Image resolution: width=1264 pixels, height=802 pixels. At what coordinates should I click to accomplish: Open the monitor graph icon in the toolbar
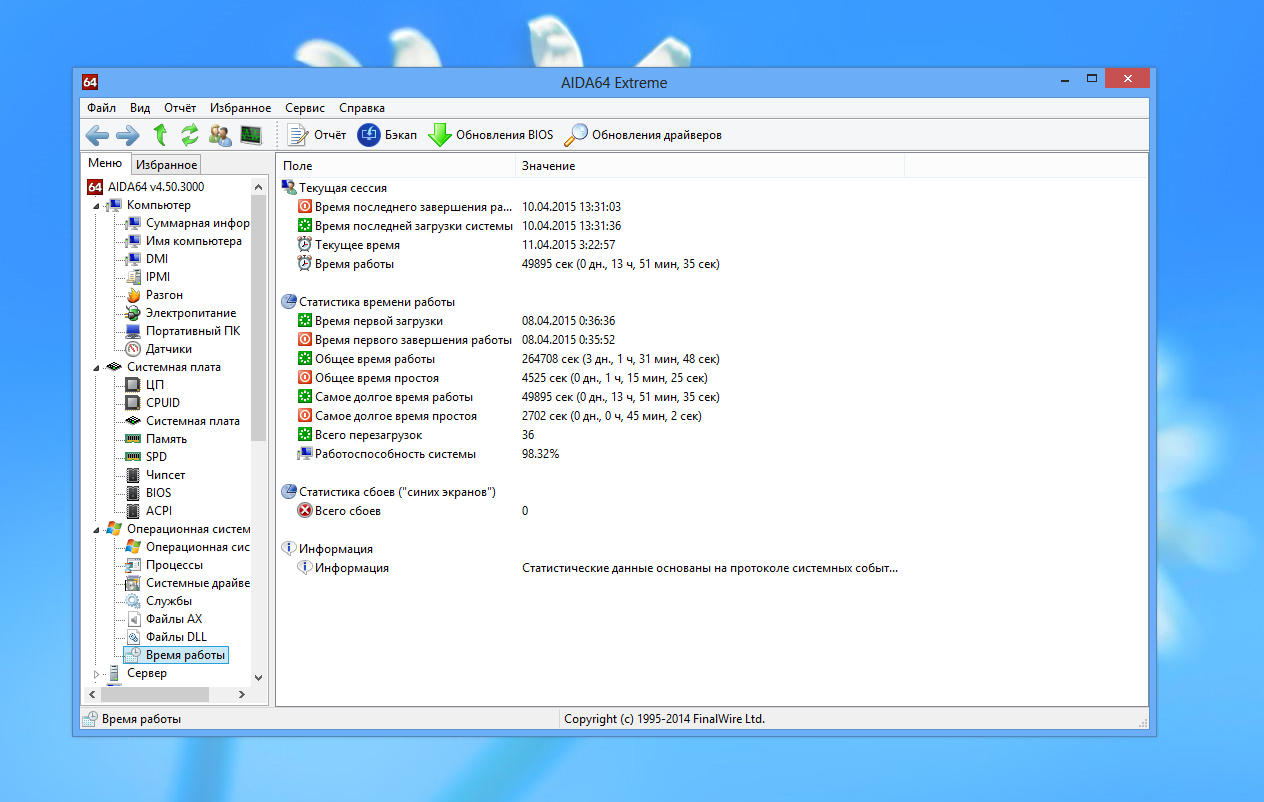[x=250, y=135]
